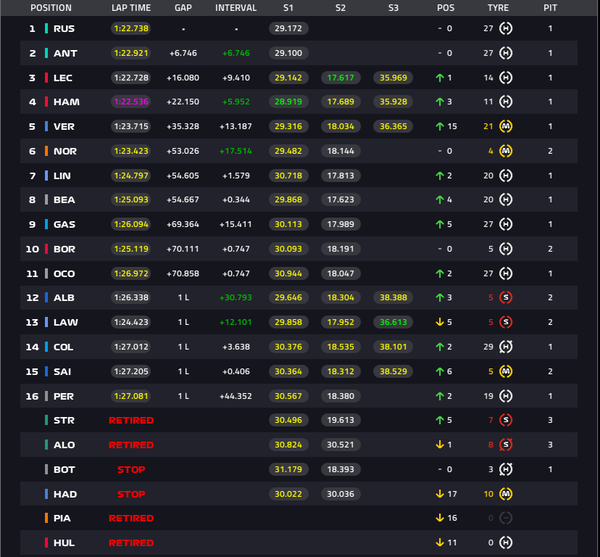The height and width of the screenshot is (557, 600).
Task: Click the medium tyre icon in HAD row
Action: (x=505, y=494)
